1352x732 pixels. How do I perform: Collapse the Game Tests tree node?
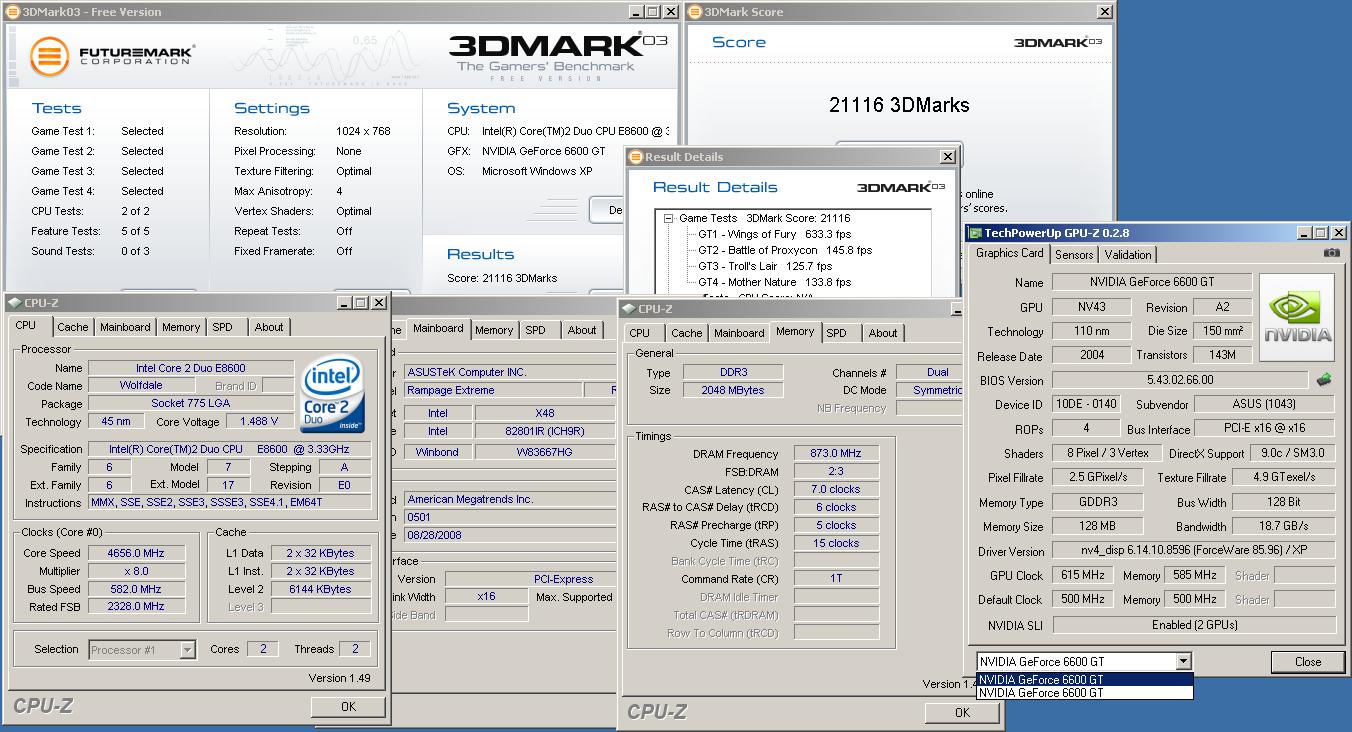668,218
